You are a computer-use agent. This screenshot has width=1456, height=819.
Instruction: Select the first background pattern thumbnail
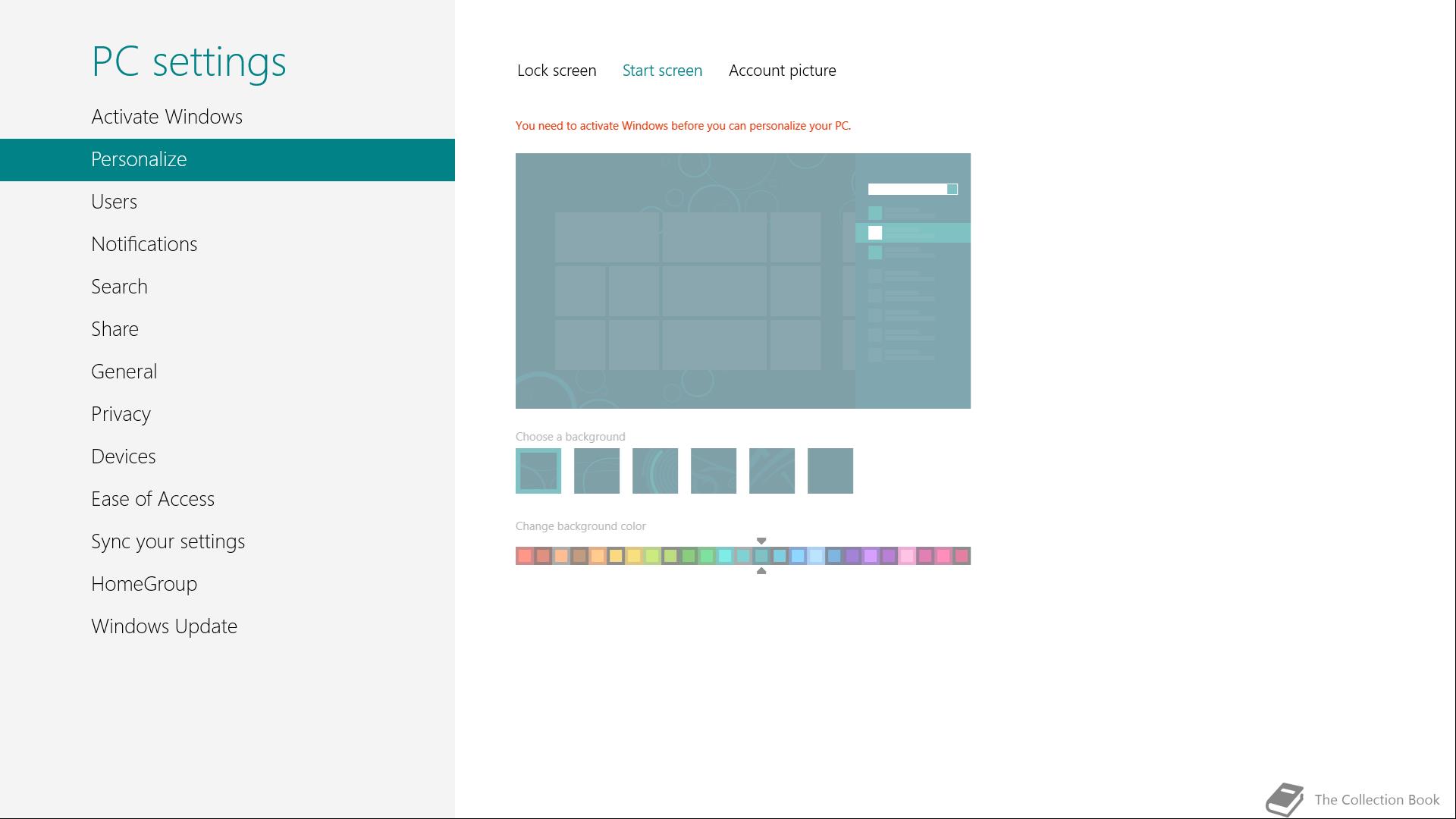[538, 471]
